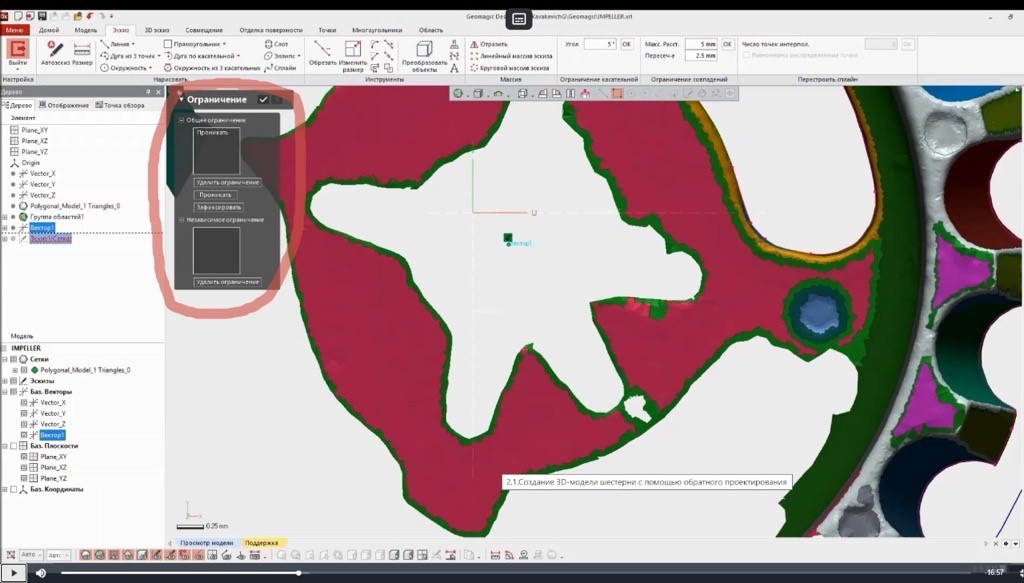This screenshot has height=583, width=1024.
Task: Select Polygonal_Model_1 Triangles_0 in feature tree
Action: coord(74,206)
